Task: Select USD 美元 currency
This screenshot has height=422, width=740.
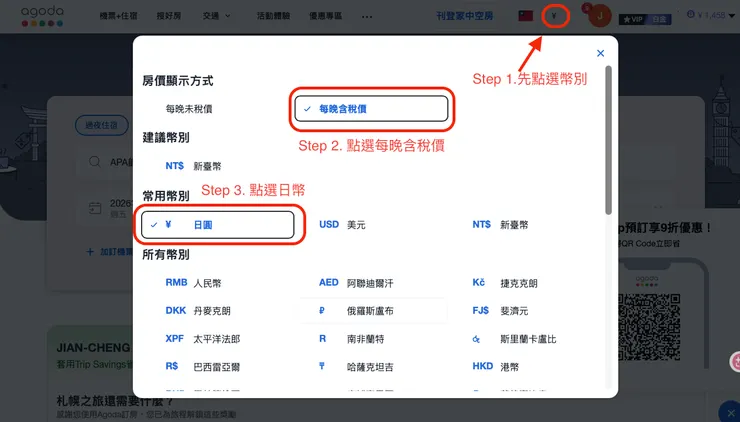Action: (x=342, y=225)
